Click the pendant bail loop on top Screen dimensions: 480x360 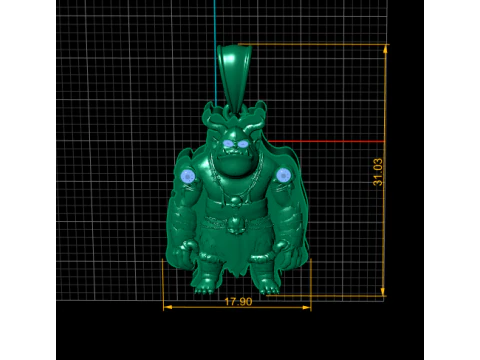coord(234,79)
